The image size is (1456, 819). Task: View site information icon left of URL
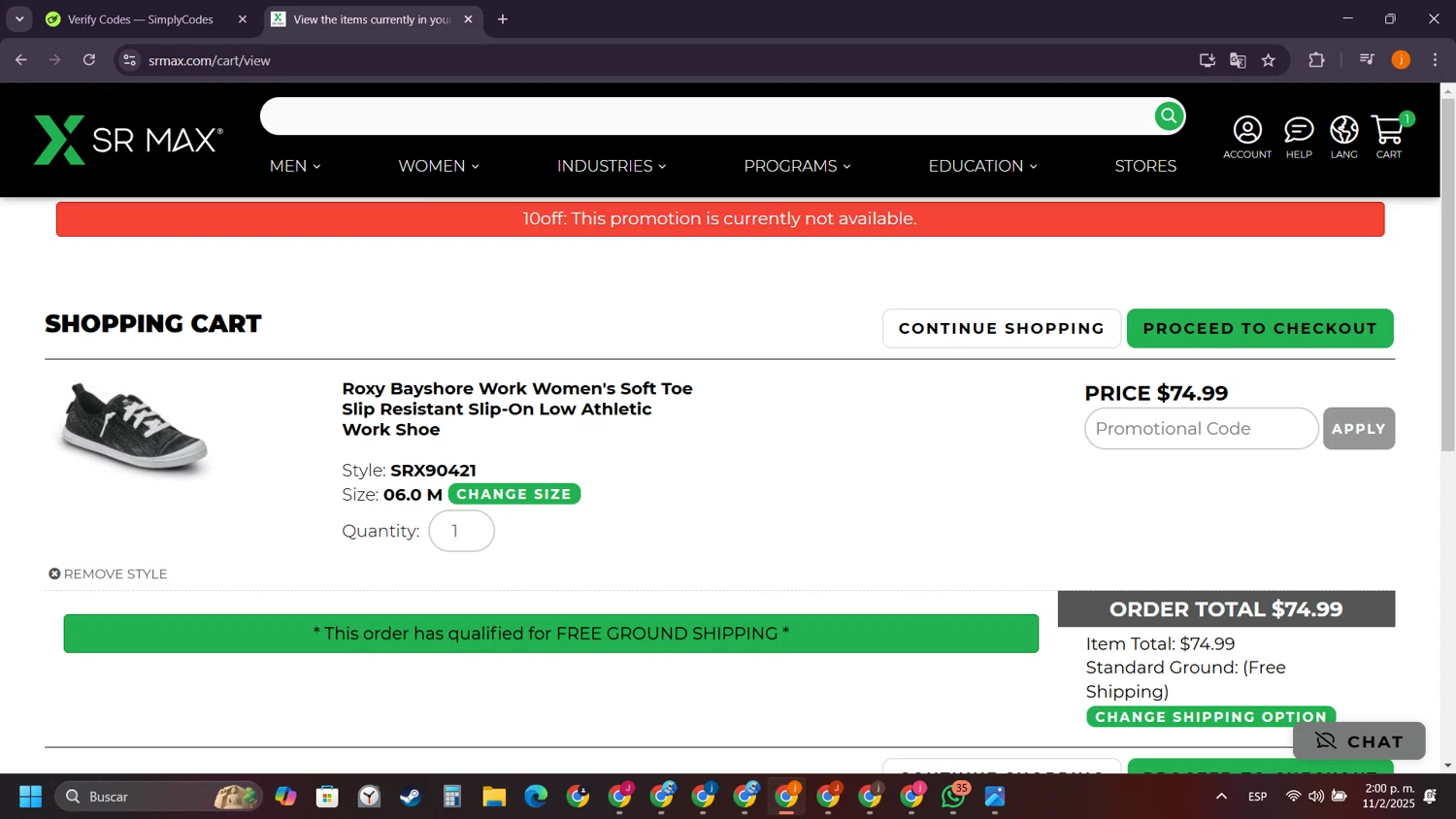[129, 60]
